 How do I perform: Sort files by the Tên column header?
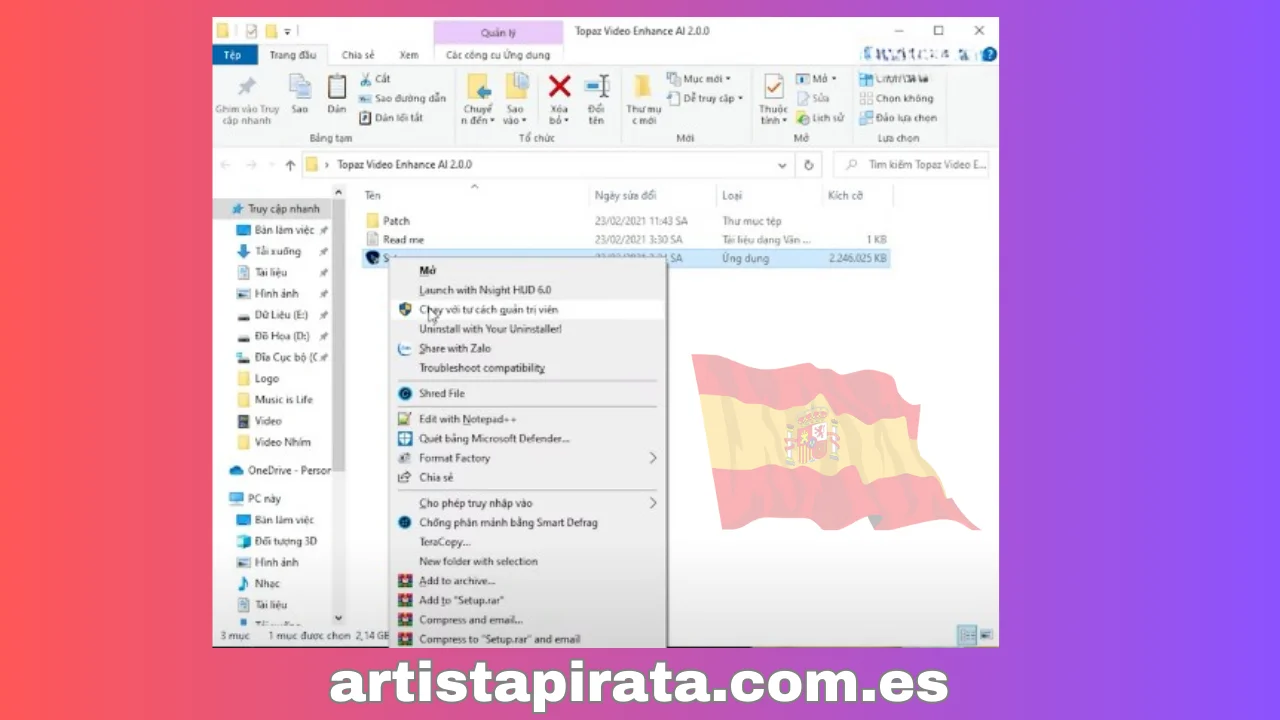point(372,195)
